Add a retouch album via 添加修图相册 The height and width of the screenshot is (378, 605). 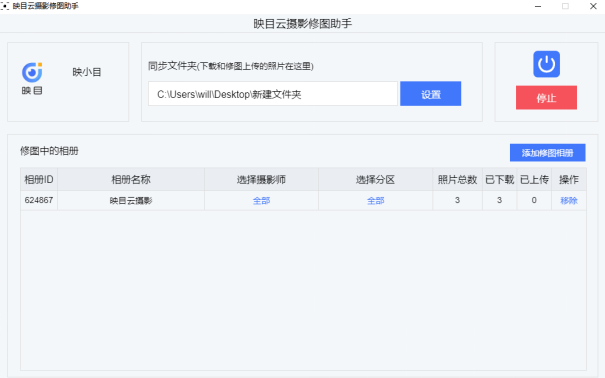pos(548,153)
